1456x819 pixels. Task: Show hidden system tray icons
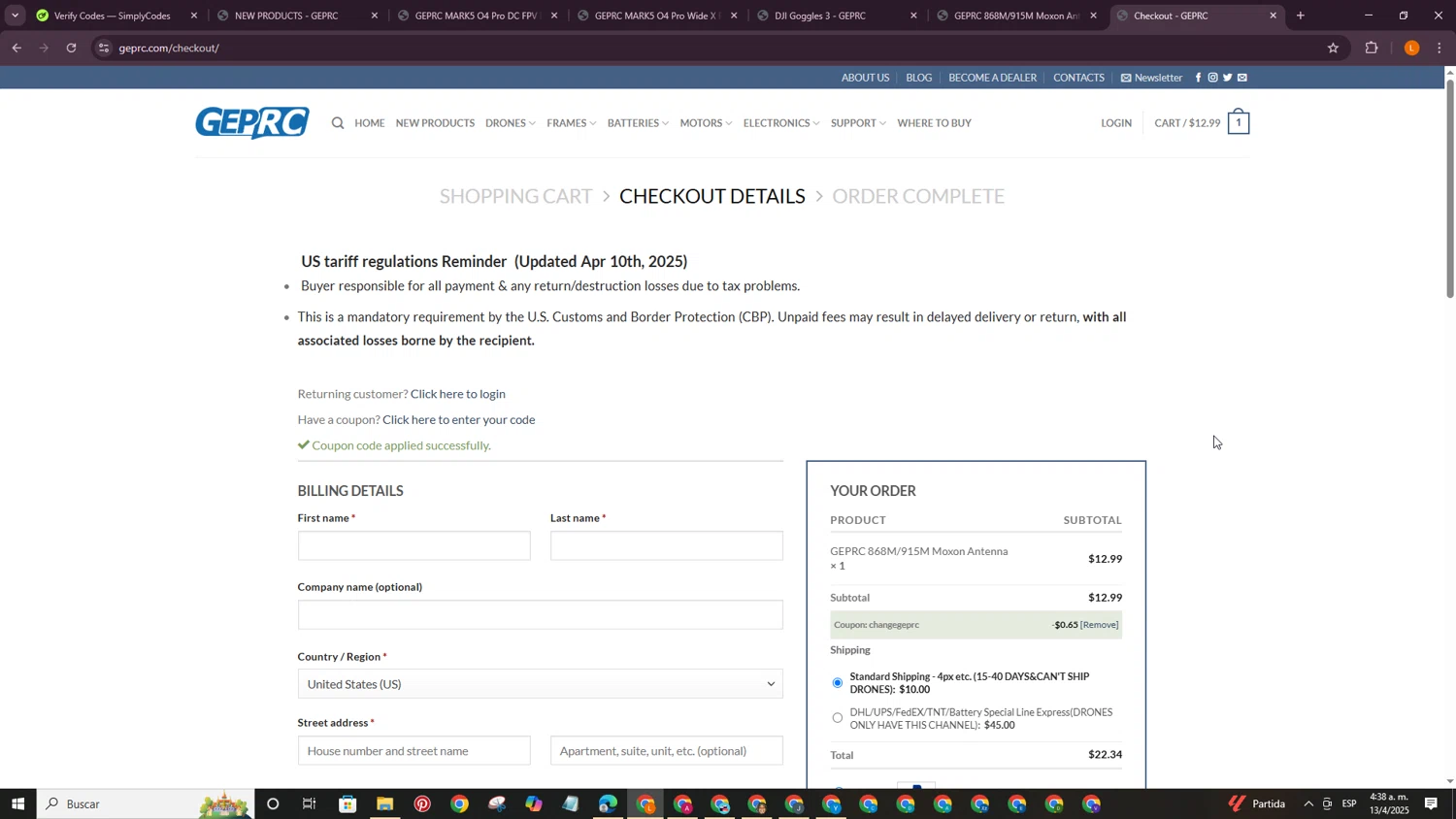click(x=1308, y=804)
